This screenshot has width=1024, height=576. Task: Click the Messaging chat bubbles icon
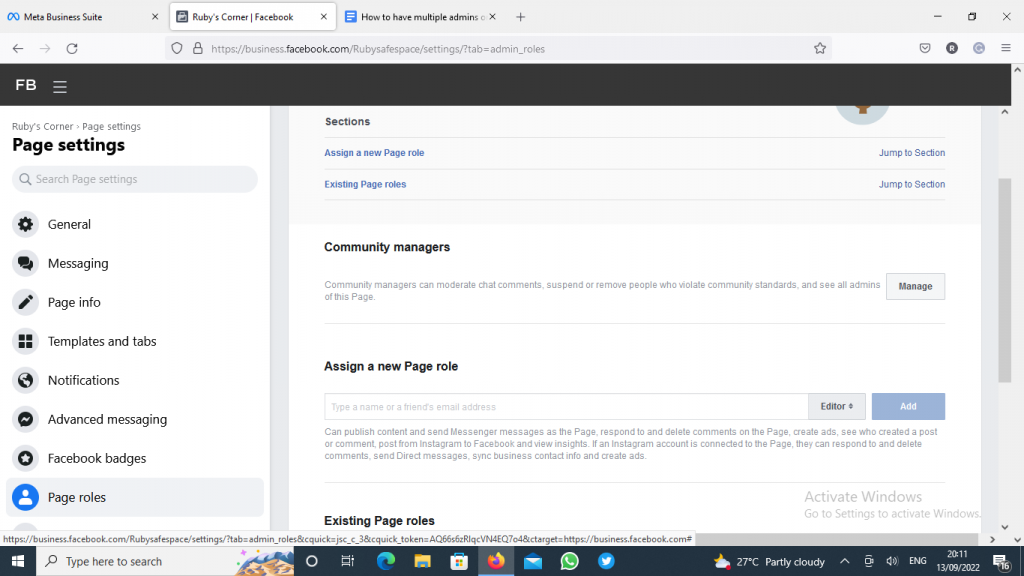click(x=25, y=263)
